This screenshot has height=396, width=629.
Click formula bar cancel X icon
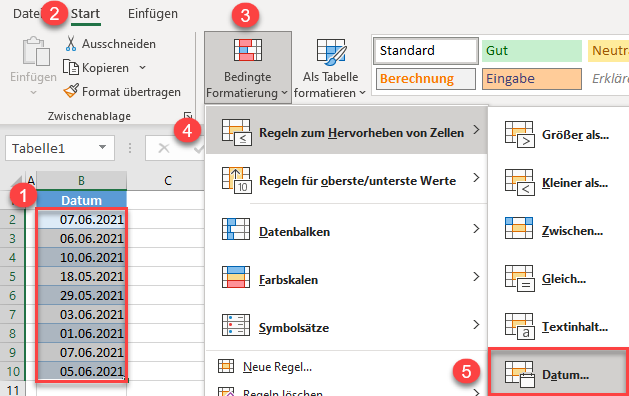click(164, 148)
